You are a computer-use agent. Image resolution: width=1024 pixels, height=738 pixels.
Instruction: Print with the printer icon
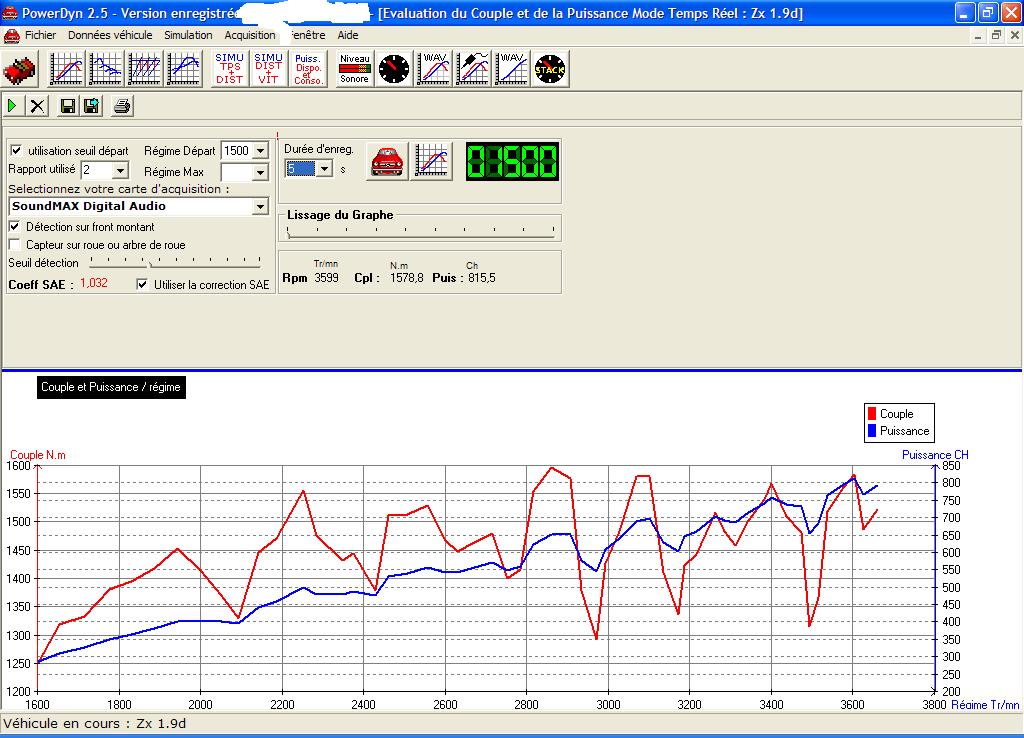pyautogui.click(x=122, y=106)
